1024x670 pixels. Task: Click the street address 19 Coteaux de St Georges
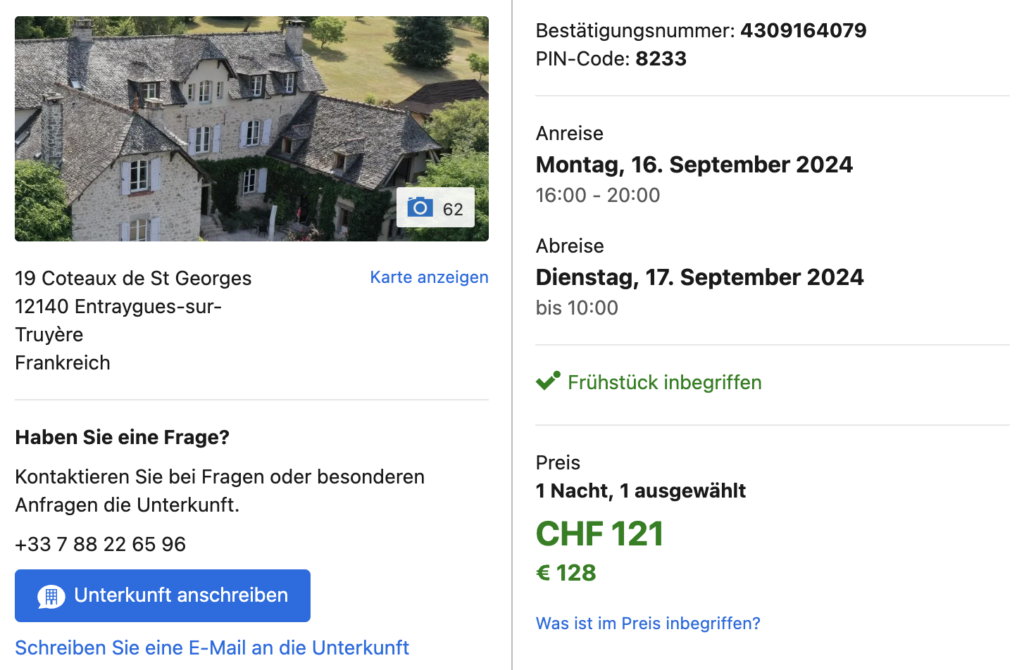pos(133,279)
